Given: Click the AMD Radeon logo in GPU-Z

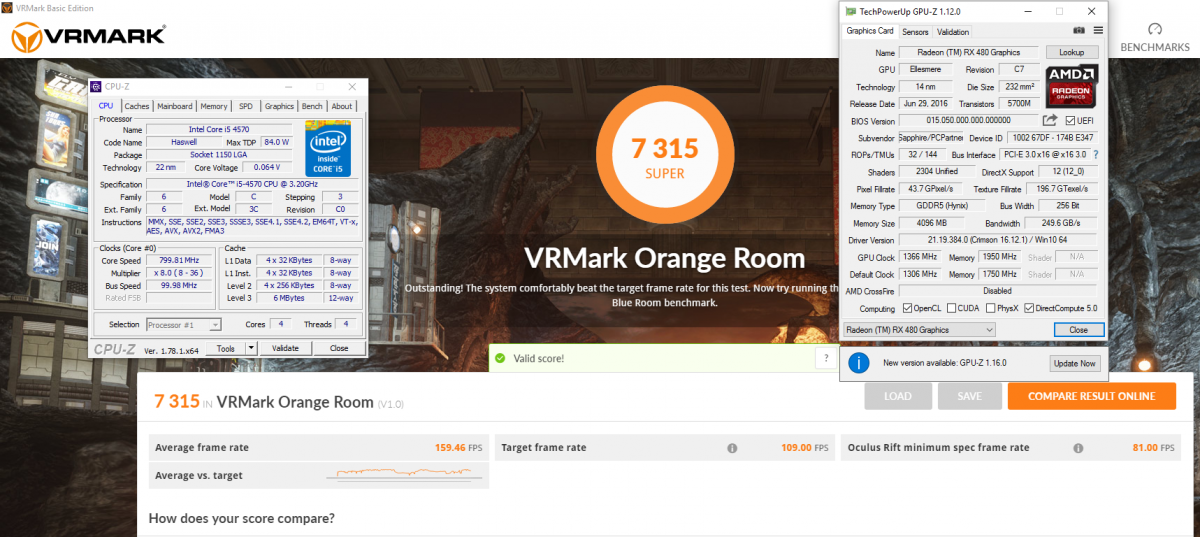Looking at the screenshot, I should 1071,86.
